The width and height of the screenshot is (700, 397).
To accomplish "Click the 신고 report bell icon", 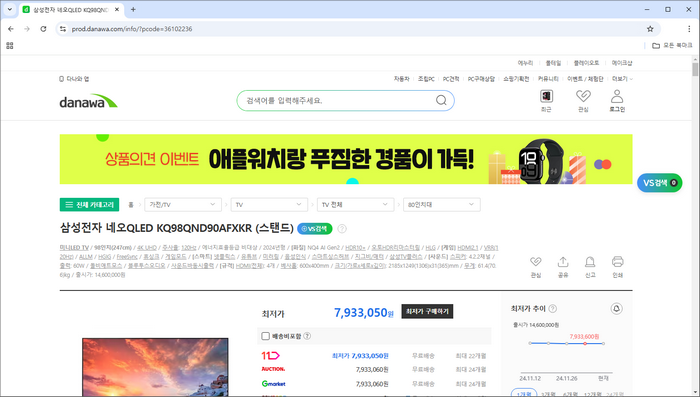I will tap(590, 267).
